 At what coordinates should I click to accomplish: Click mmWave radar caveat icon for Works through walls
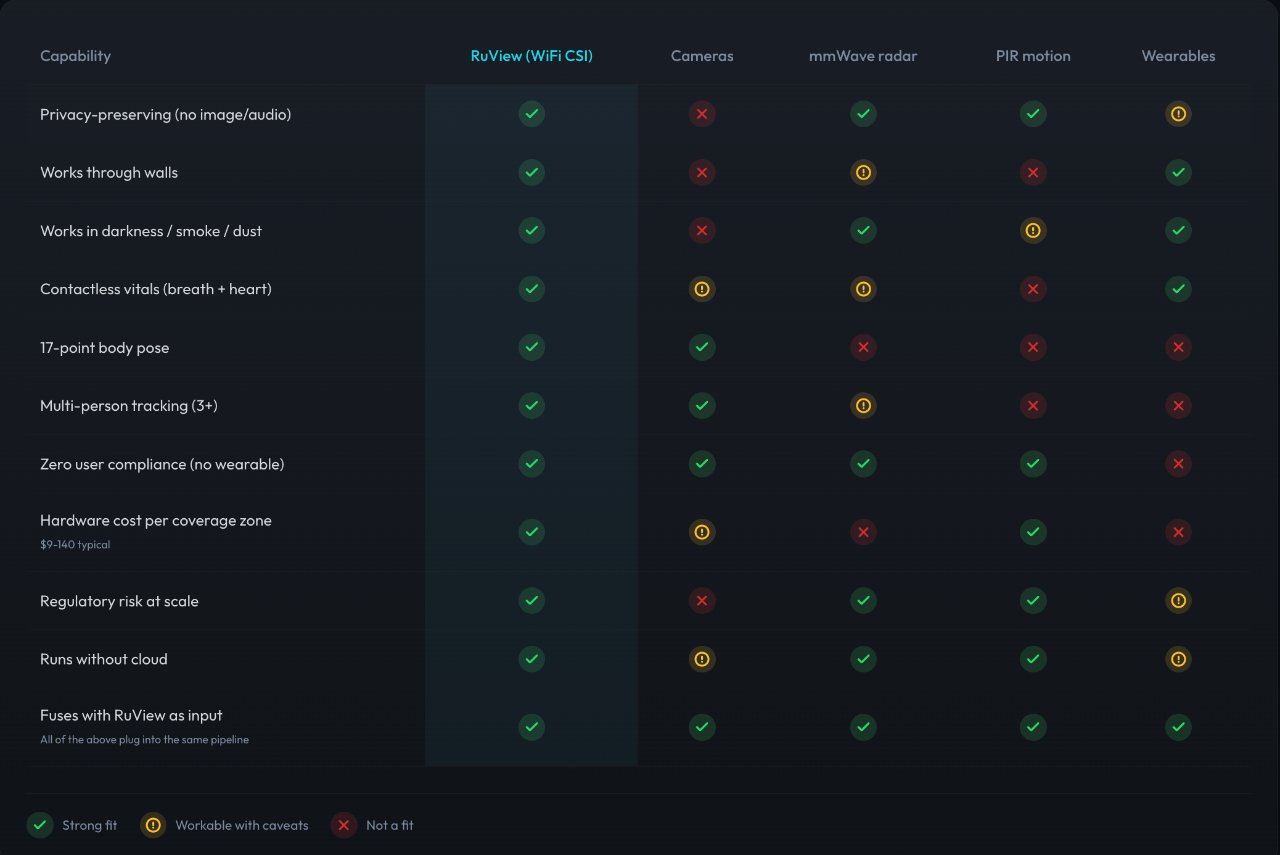(x=863, y=173)
